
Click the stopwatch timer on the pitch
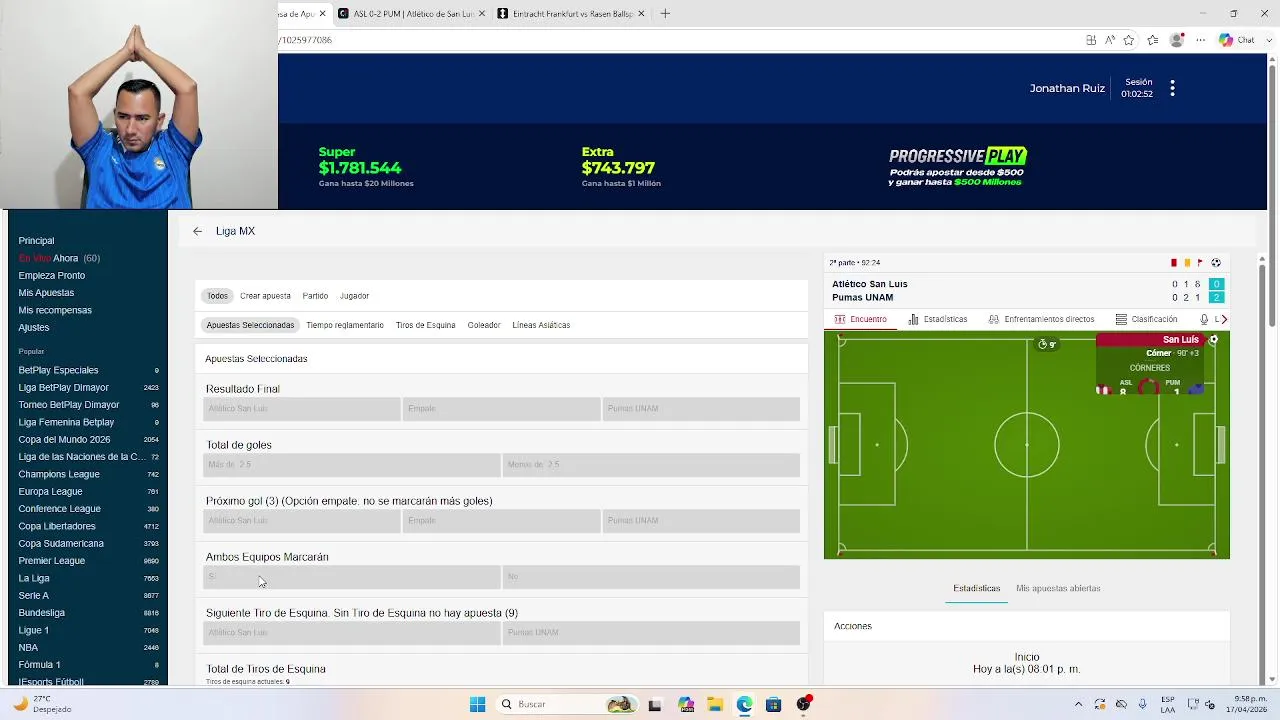click(x=1047, y=345)
